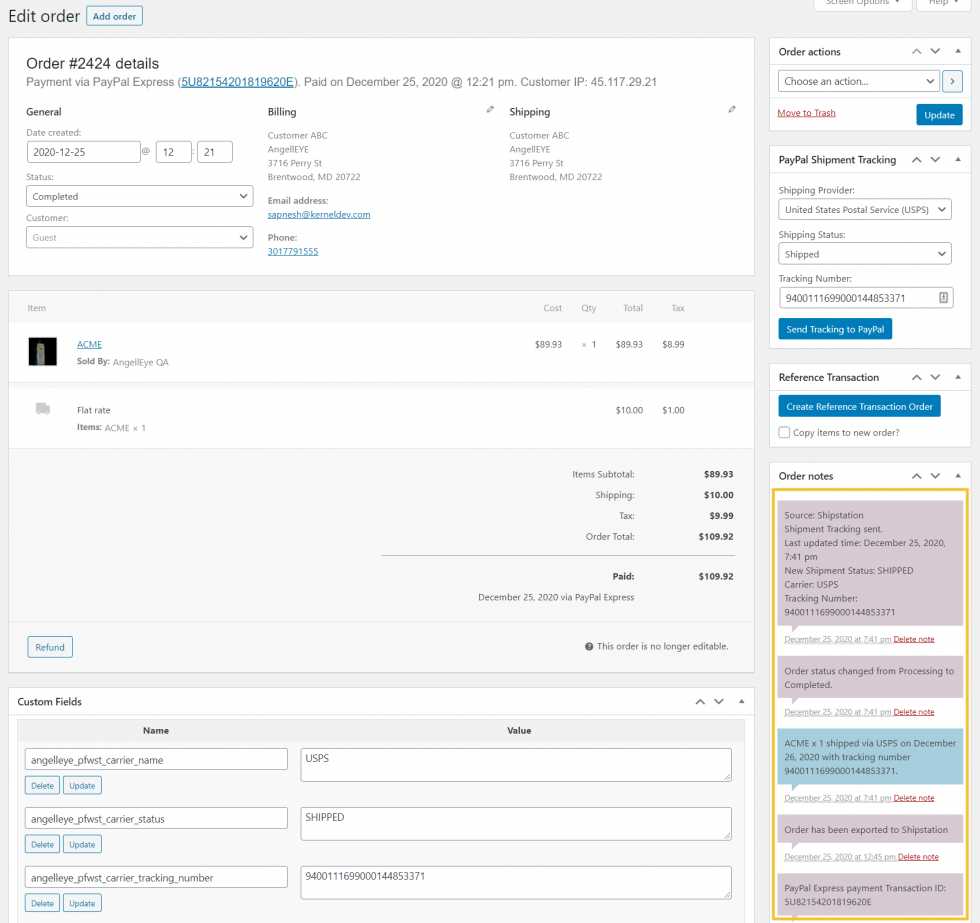Move Order actions panel up
Image resolution: width=980 pixels, height=923 pixels.
[x=916, y=51]
